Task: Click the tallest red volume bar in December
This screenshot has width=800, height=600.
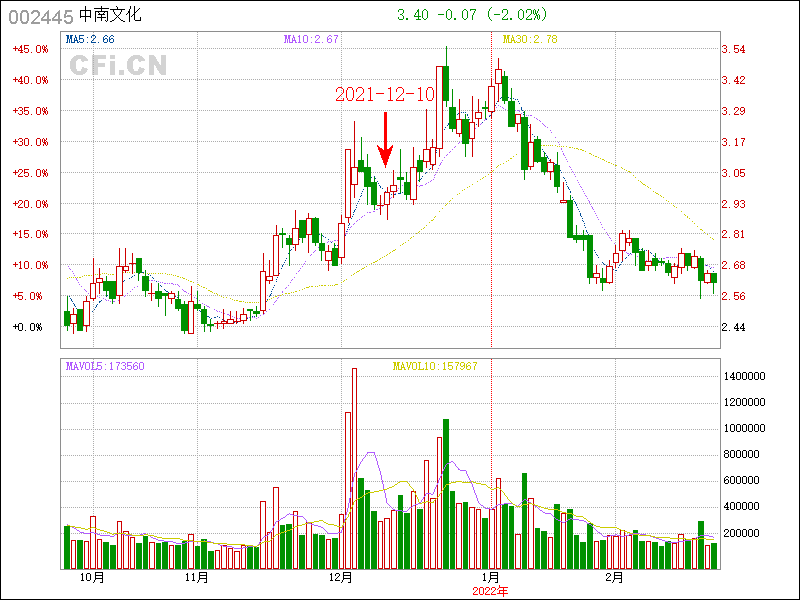Action: (354, 468)
